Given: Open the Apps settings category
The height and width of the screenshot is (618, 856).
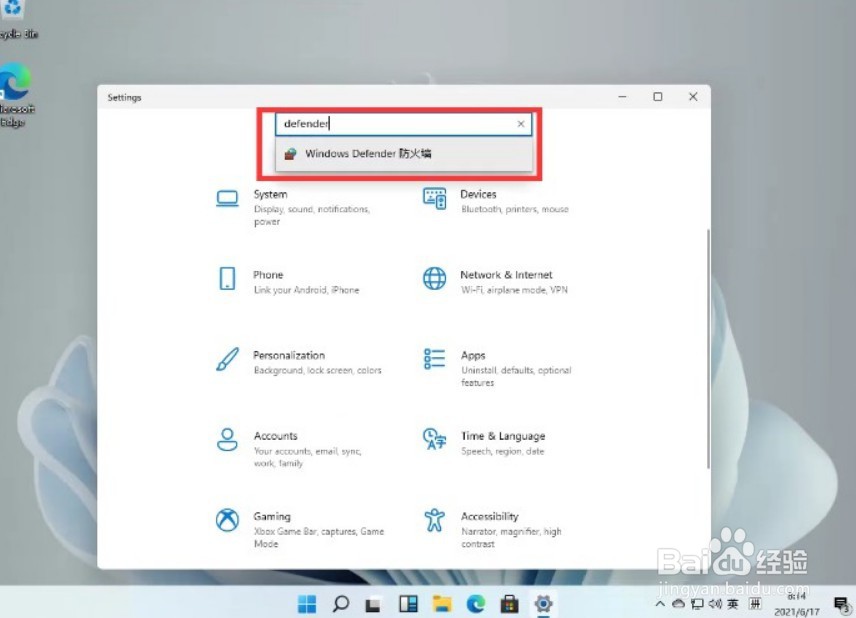Looking at the screenshot, I should click(497, 368).
